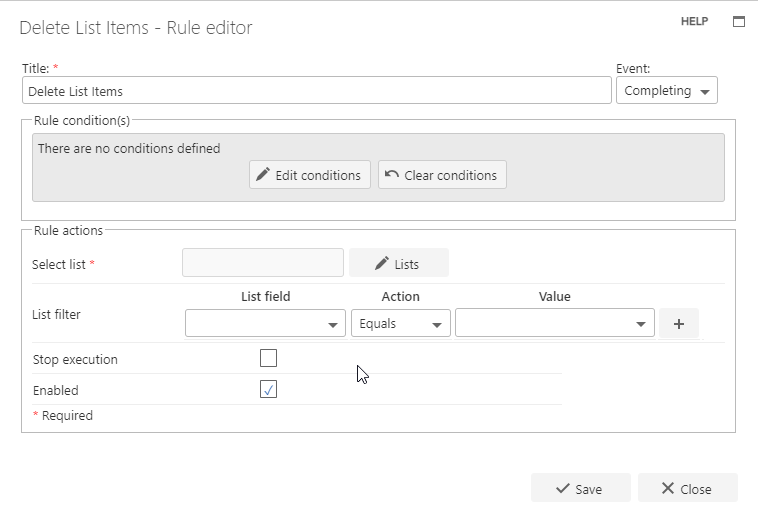Expand the Value dropdown

tap(554, 323)
